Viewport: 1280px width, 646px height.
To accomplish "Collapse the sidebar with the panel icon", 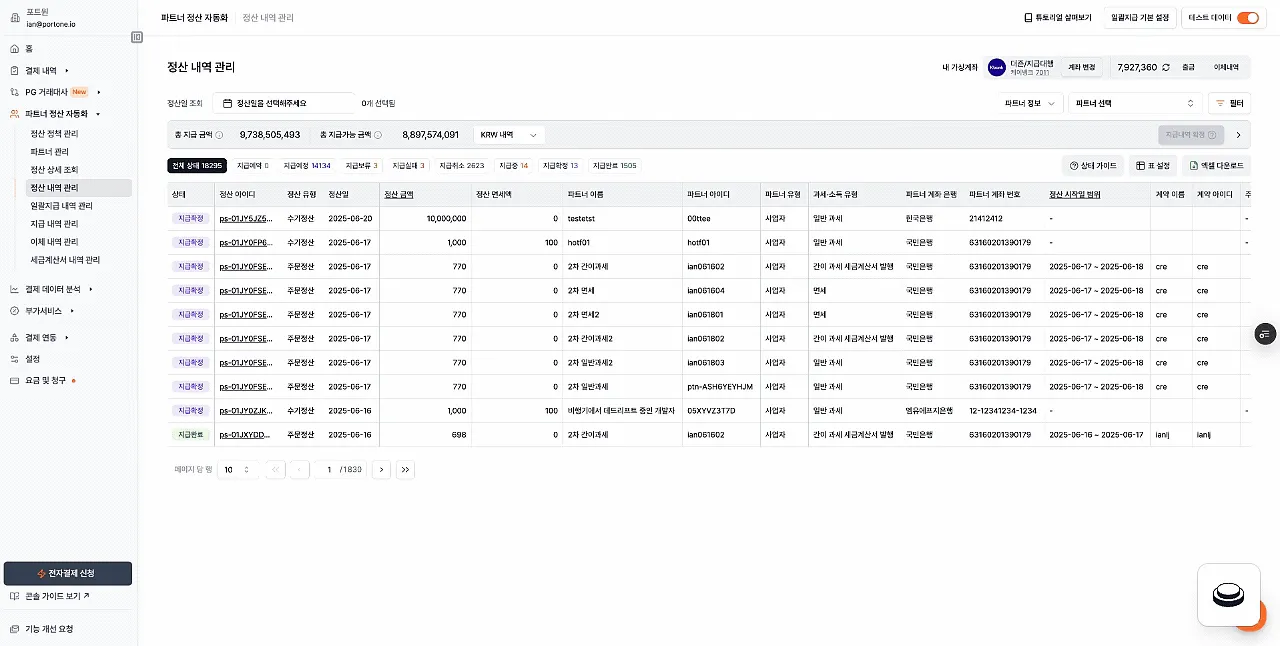I will point(137,37).
